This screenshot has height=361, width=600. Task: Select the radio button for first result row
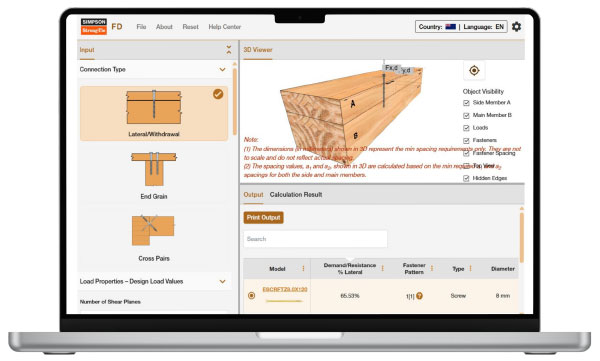(x=251, y=296)
